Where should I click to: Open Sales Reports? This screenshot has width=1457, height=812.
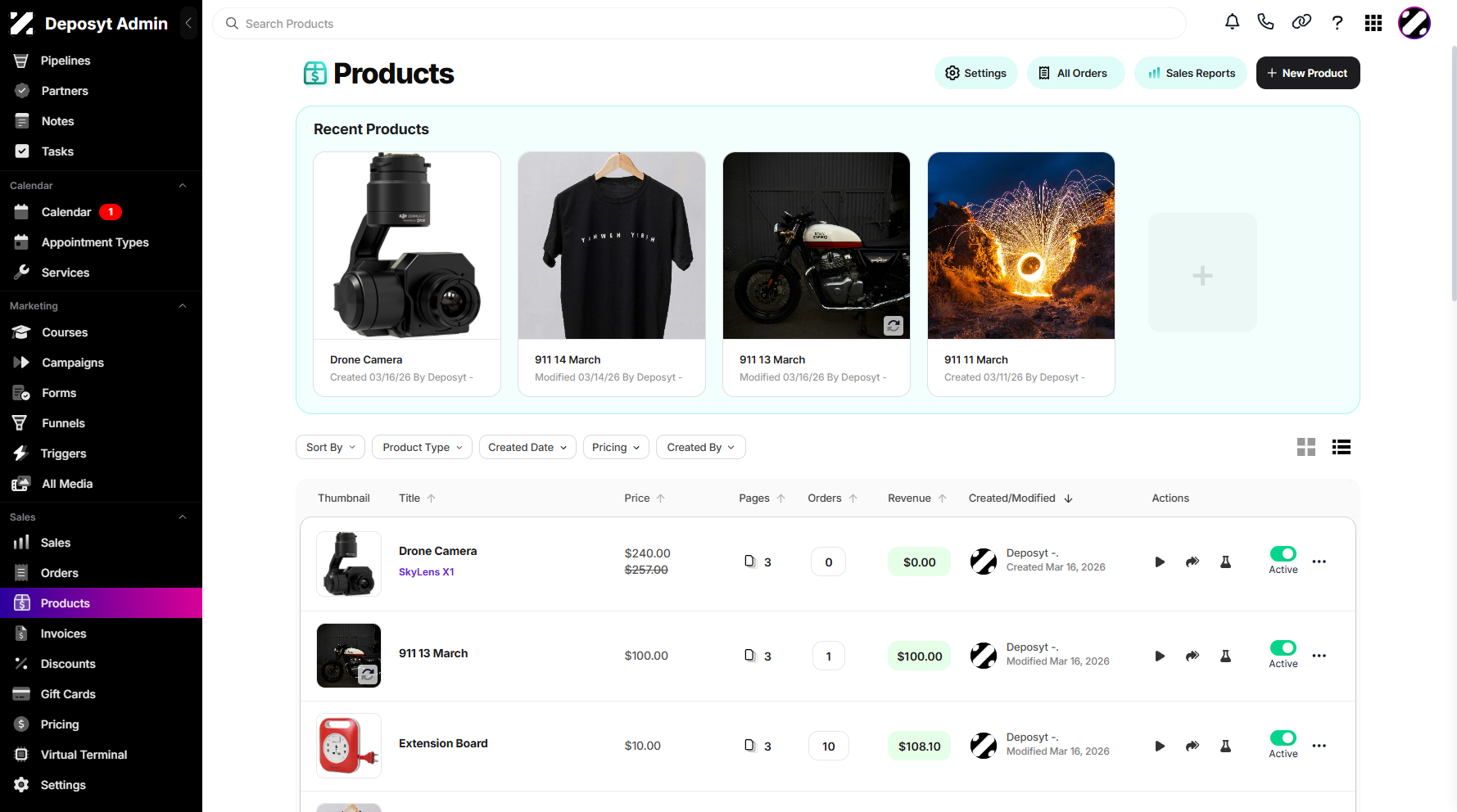pos(1191,73)
